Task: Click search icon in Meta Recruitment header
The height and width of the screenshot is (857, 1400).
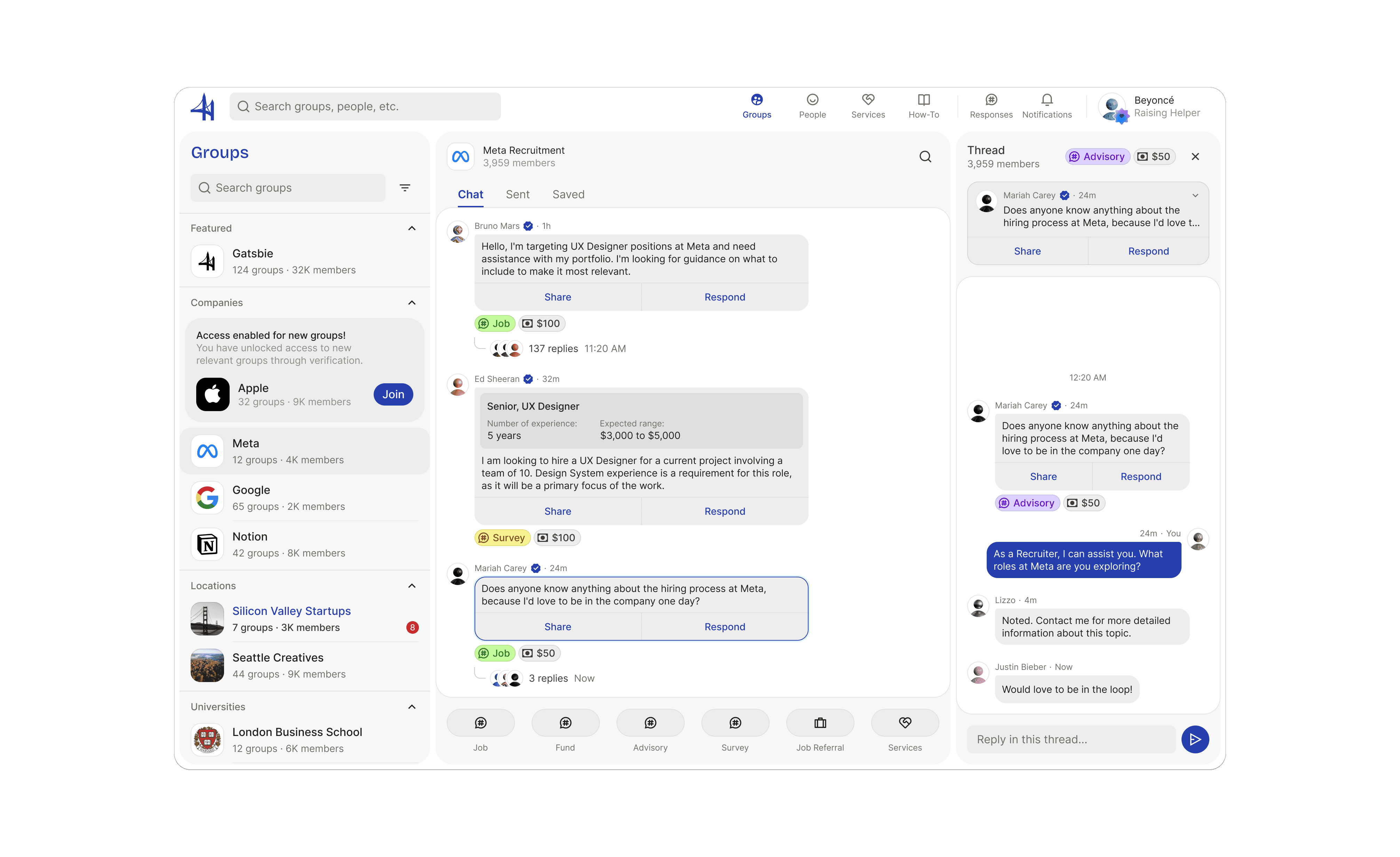Action: 925,157
